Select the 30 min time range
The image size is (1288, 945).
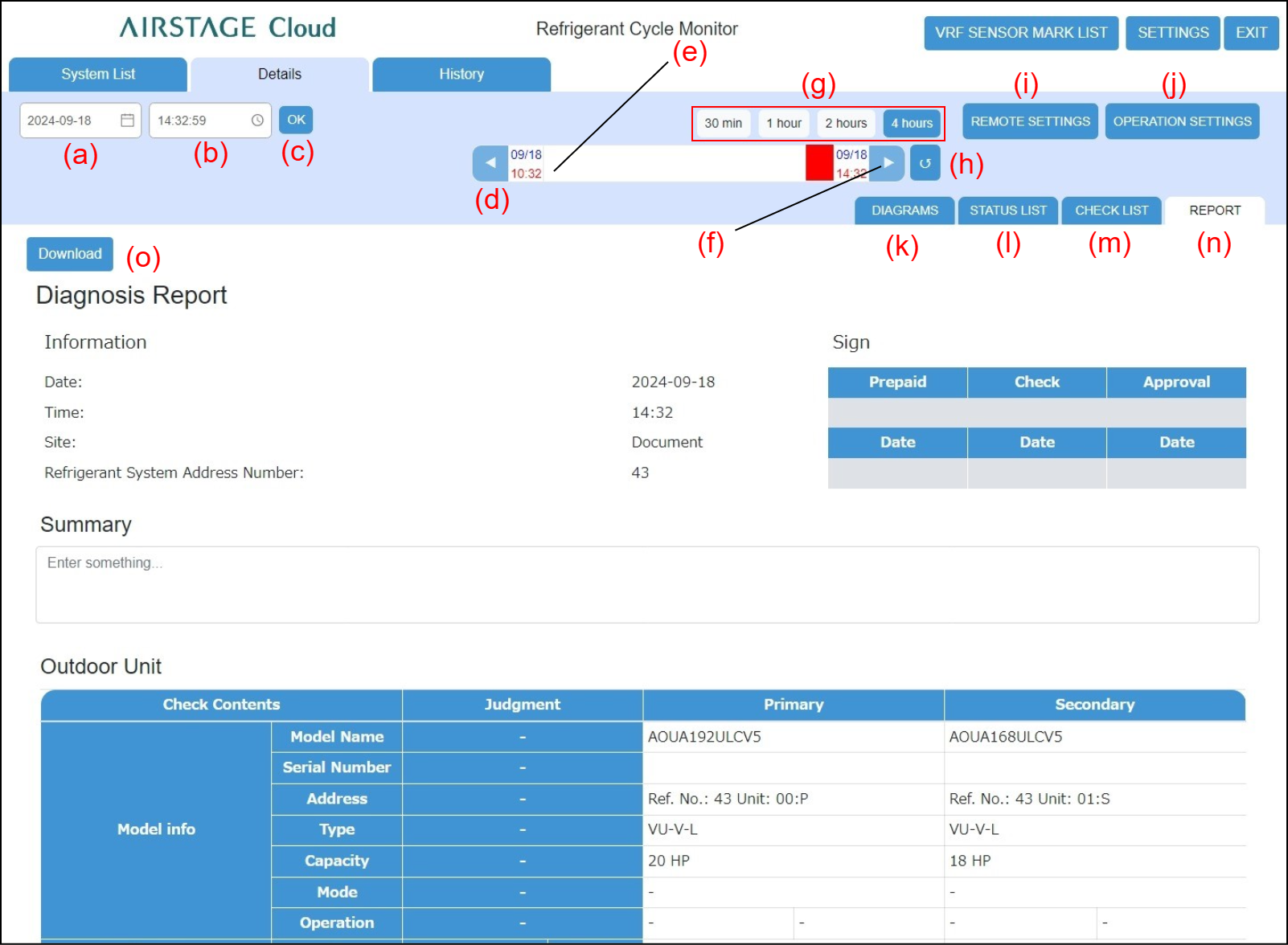coord(723,123)
